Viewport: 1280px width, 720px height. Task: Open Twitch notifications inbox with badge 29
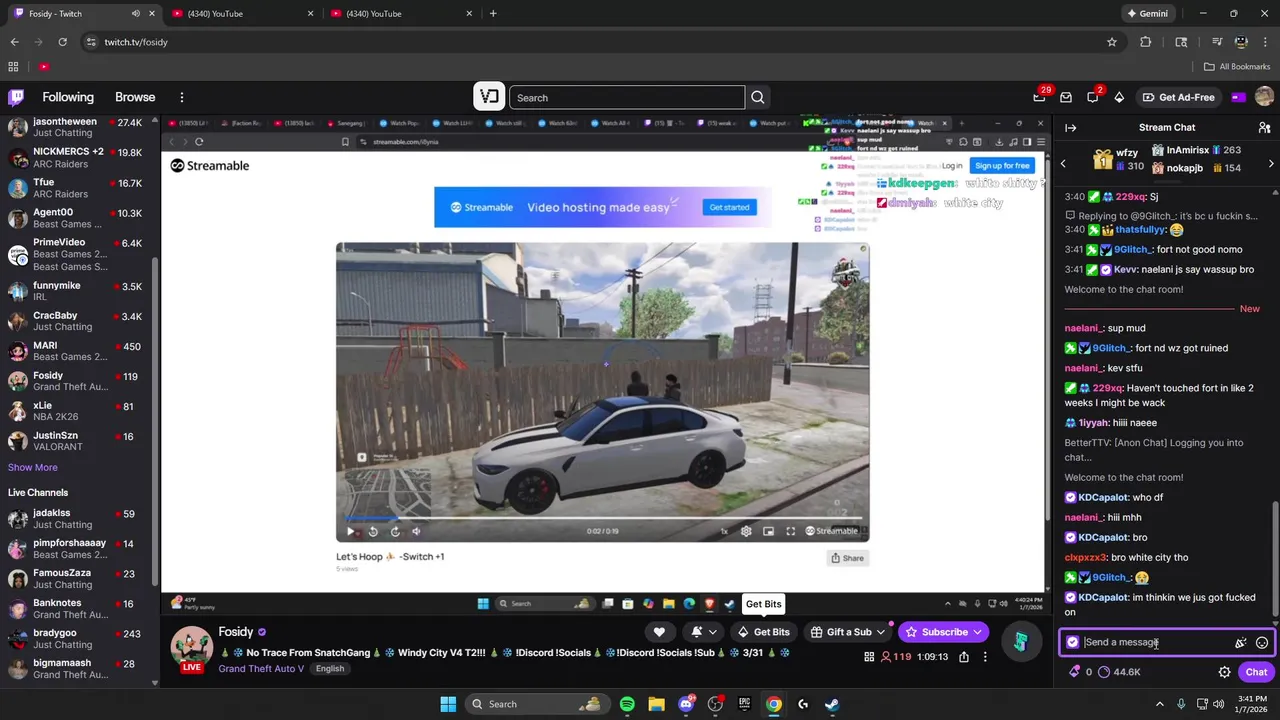(1040, 97)
